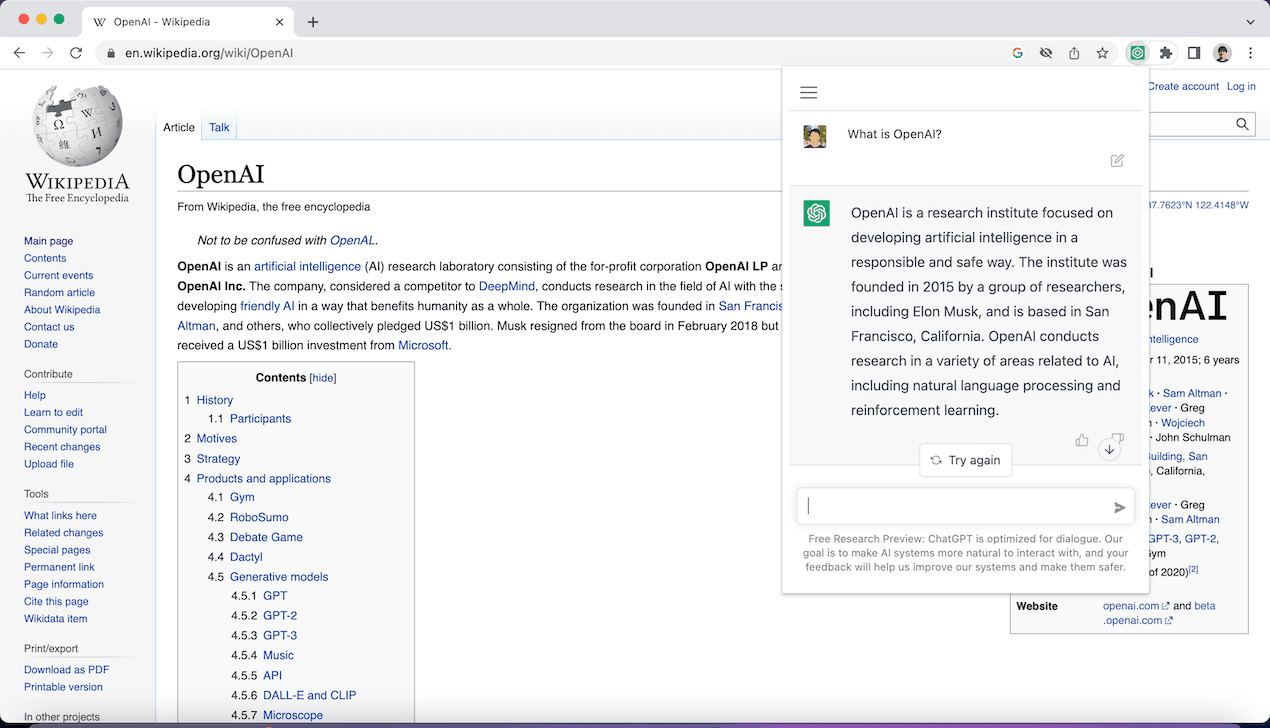
Task: Open the Chrome extensions puzzle icon
Action: [x=1166, y=53]
